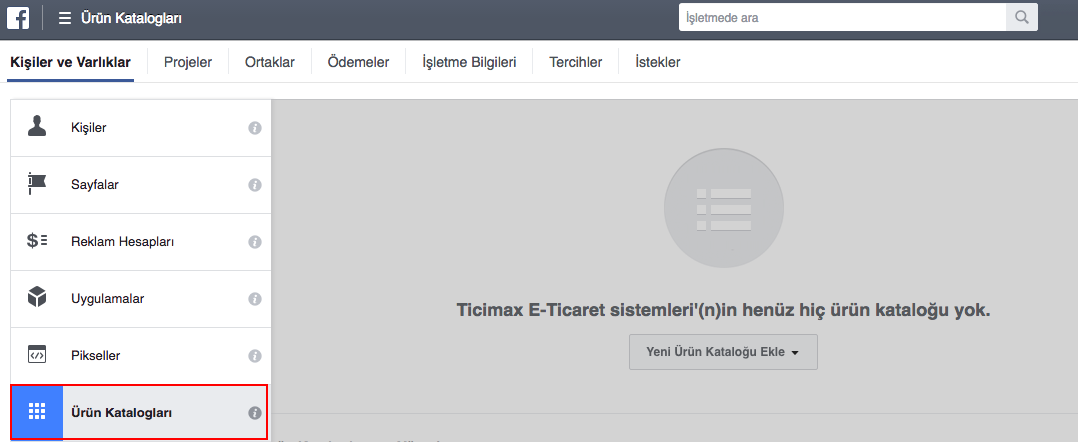Focus the İşletmede ara search field

[842, 17]
